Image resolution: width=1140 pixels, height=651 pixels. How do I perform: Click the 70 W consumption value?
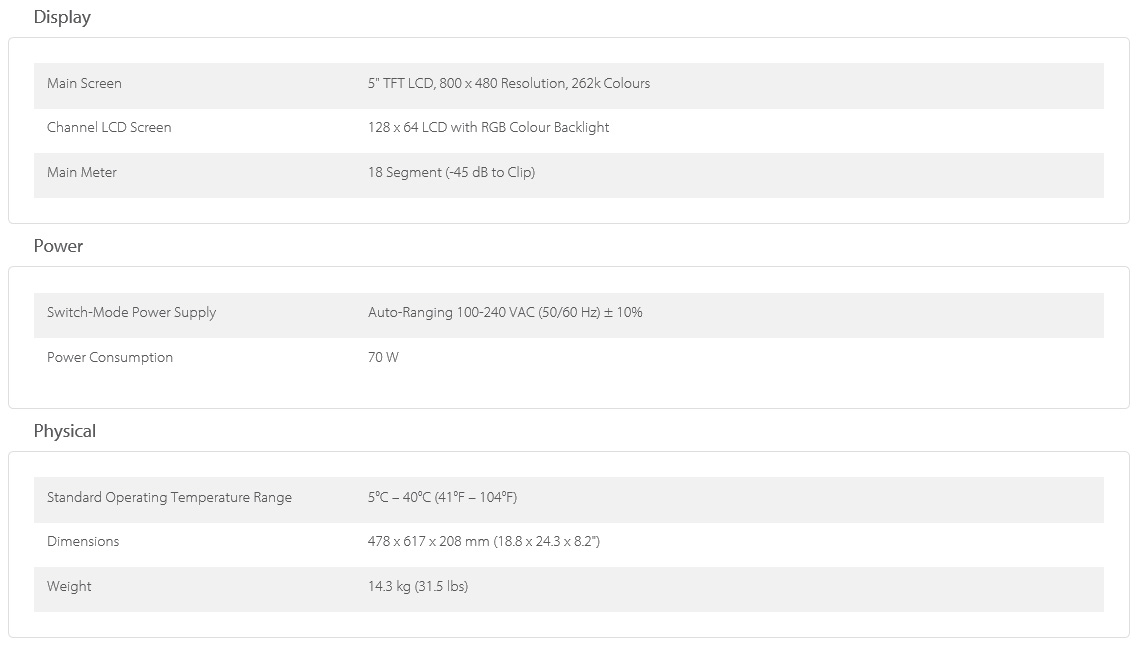pyautogui.click(x=383, y=358)
